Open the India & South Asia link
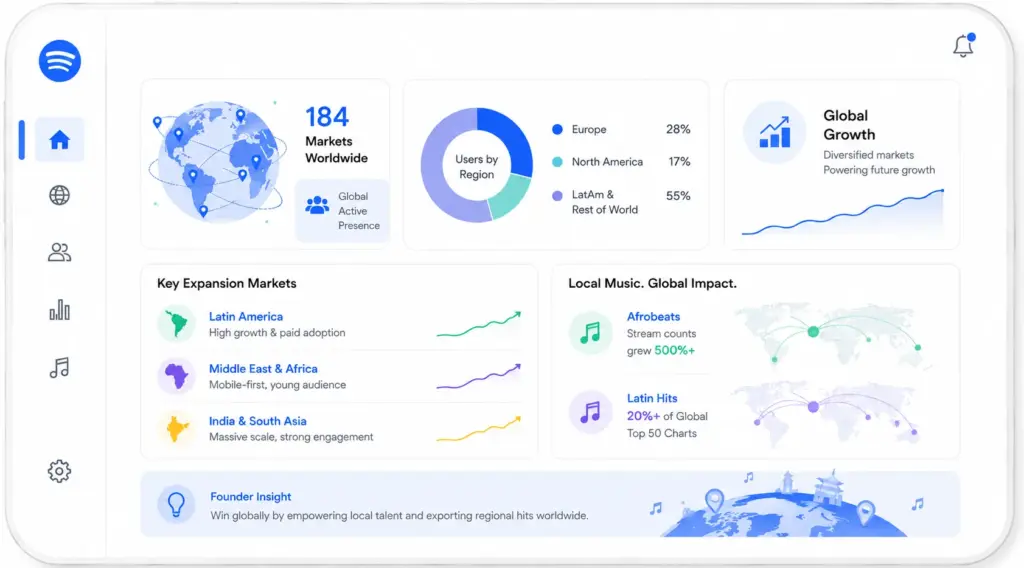This screenshot has height=568, width=1024. click(257, 421)
